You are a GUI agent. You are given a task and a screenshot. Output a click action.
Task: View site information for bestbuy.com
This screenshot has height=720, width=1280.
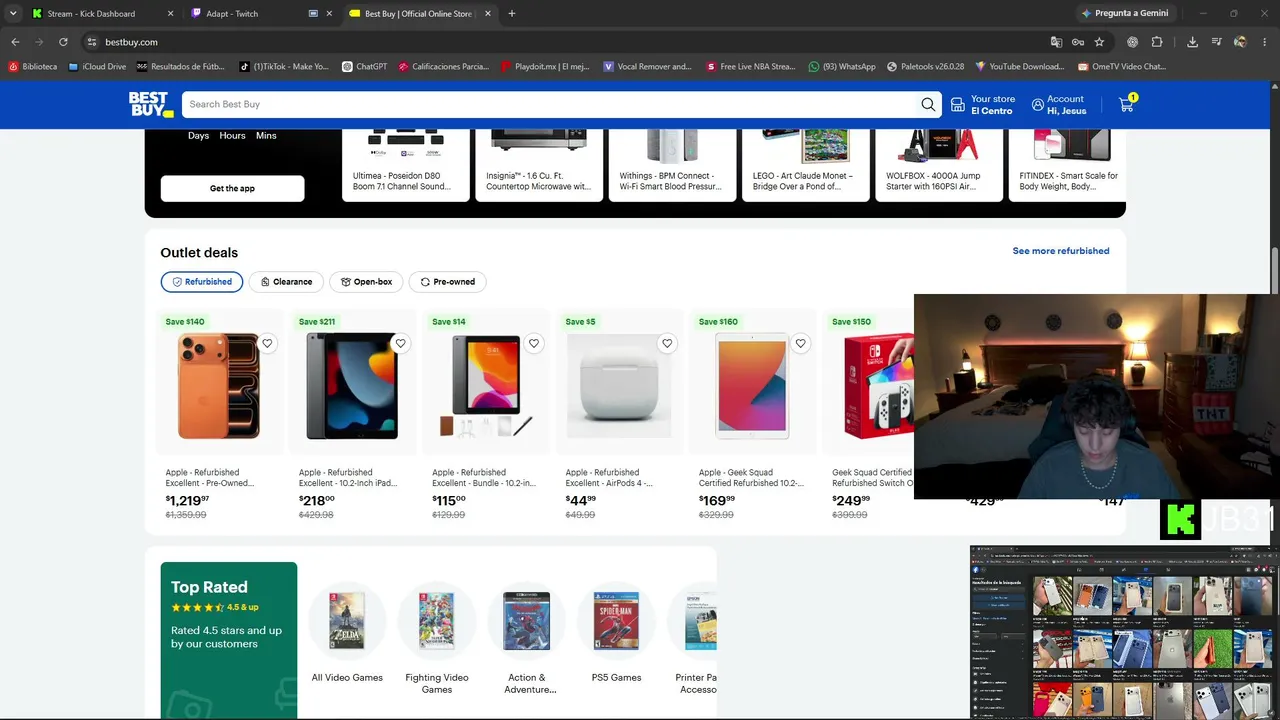pos(91,42)
